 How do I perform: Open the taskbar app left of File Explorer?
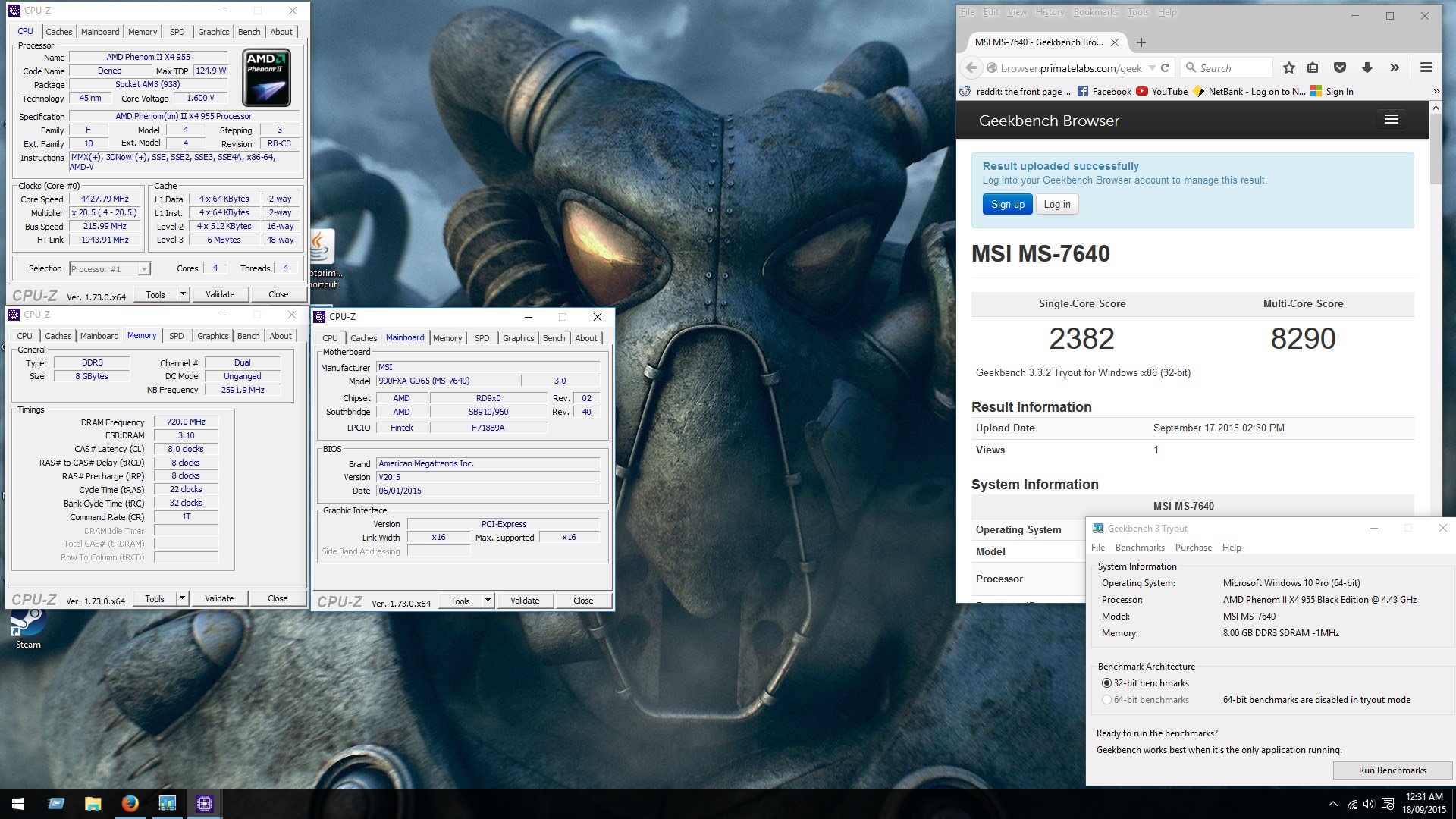coord(55,804)
